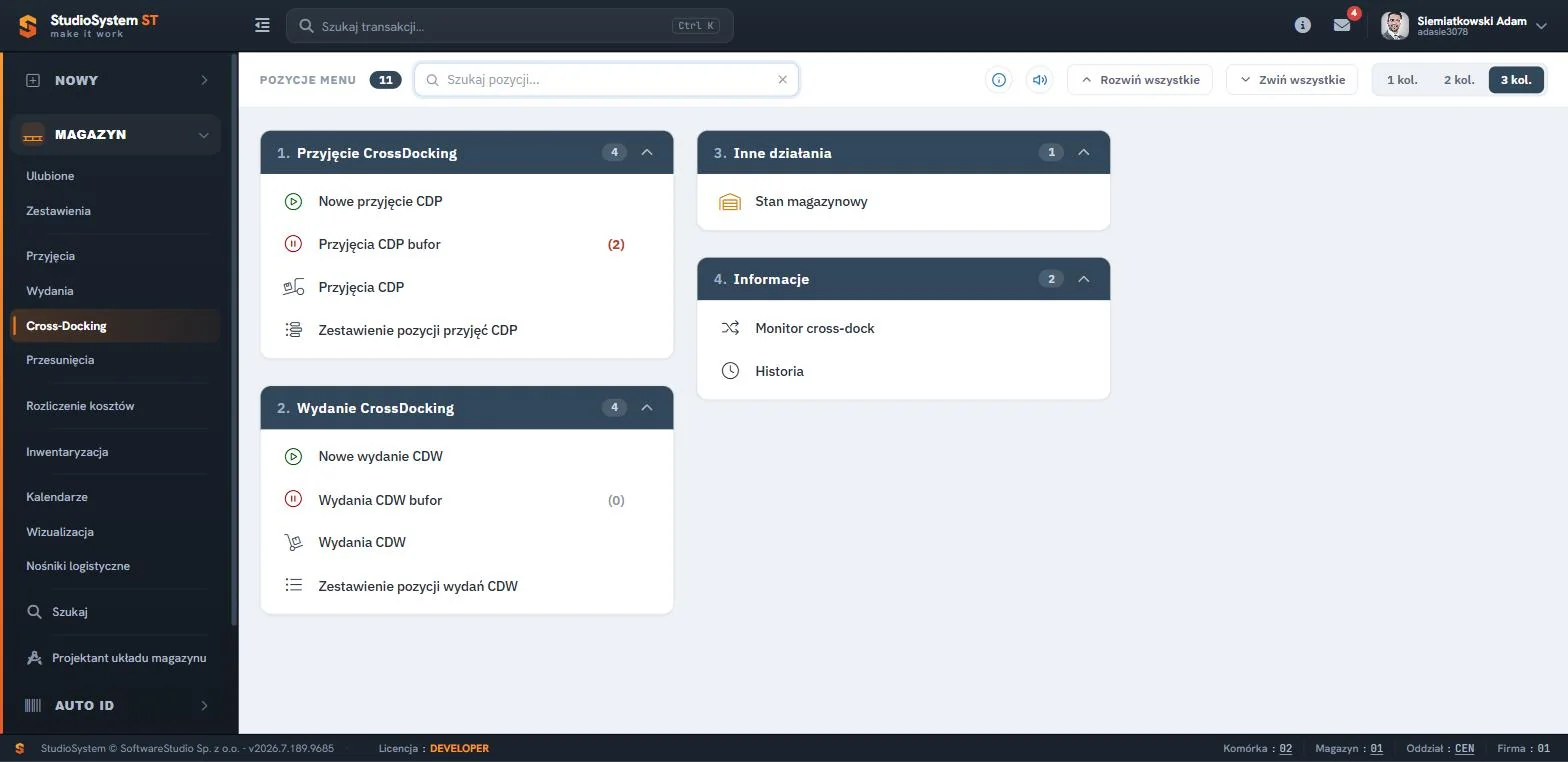This screenshot has width=1568, height=762.
Task: Open Inwentaryzacja sidebar item
Action: pyautogui.click(x=67, y=452)
